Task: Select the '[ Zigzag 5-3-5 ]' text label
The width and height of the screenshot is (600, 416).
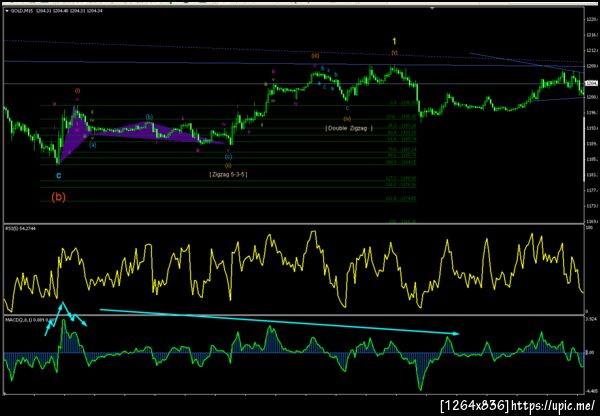Action: (x=228, y=175)
